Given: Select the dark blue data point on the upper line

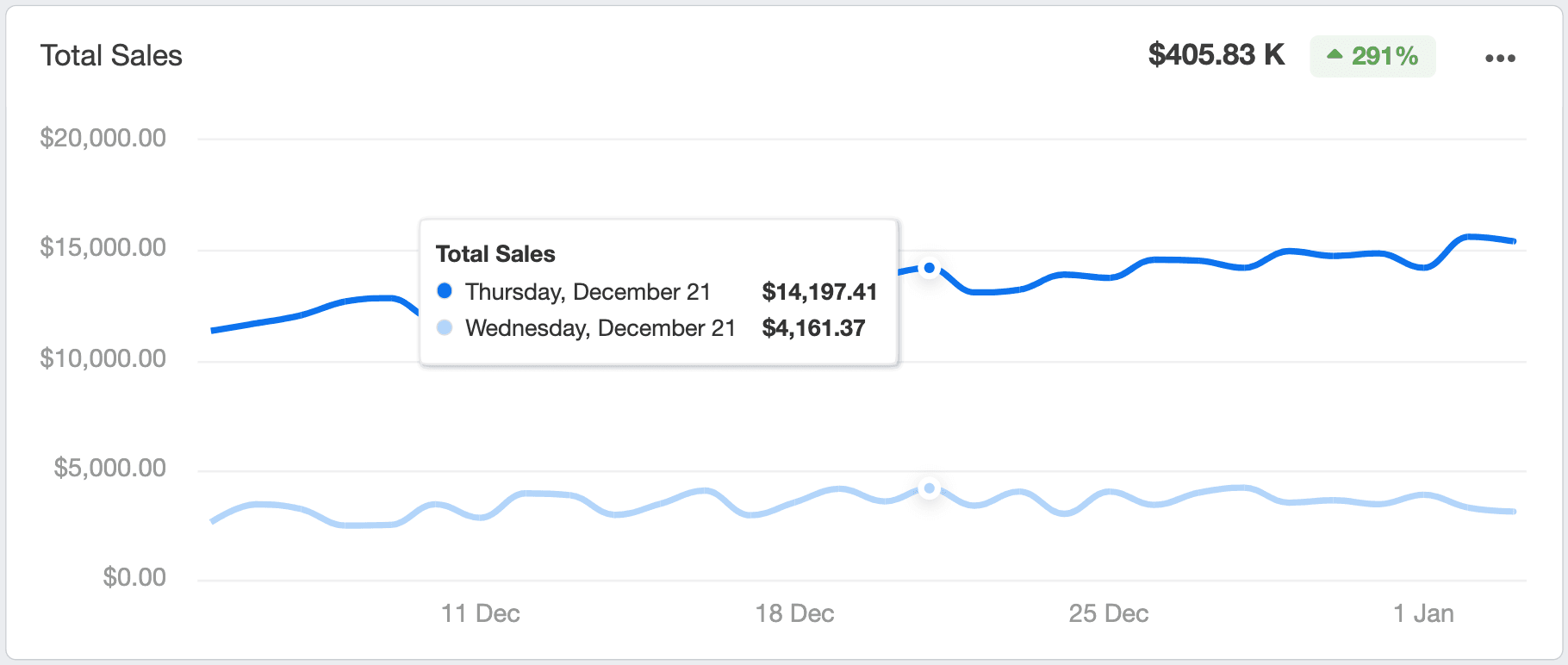Looking at the screenshot, I should click(x=929, y=268).
